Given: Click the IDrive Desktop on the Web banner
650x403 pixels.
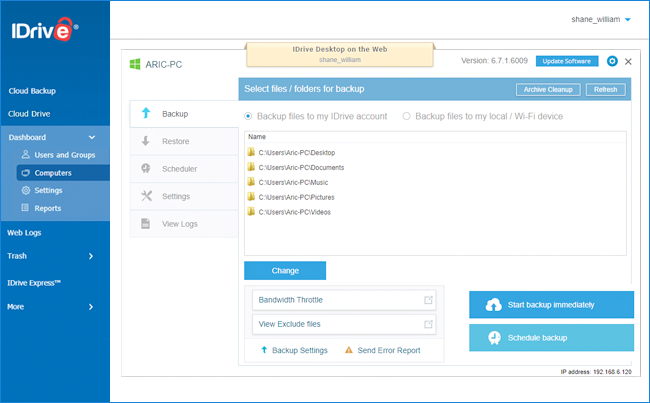Looking at the screenshot, I should (x=340, y=54).
